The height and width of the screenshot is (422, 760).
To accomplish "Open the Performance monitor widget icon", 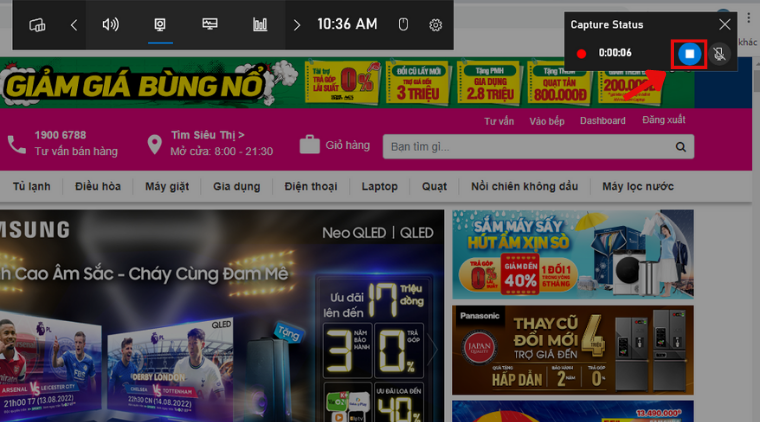I will coord(210,24).
